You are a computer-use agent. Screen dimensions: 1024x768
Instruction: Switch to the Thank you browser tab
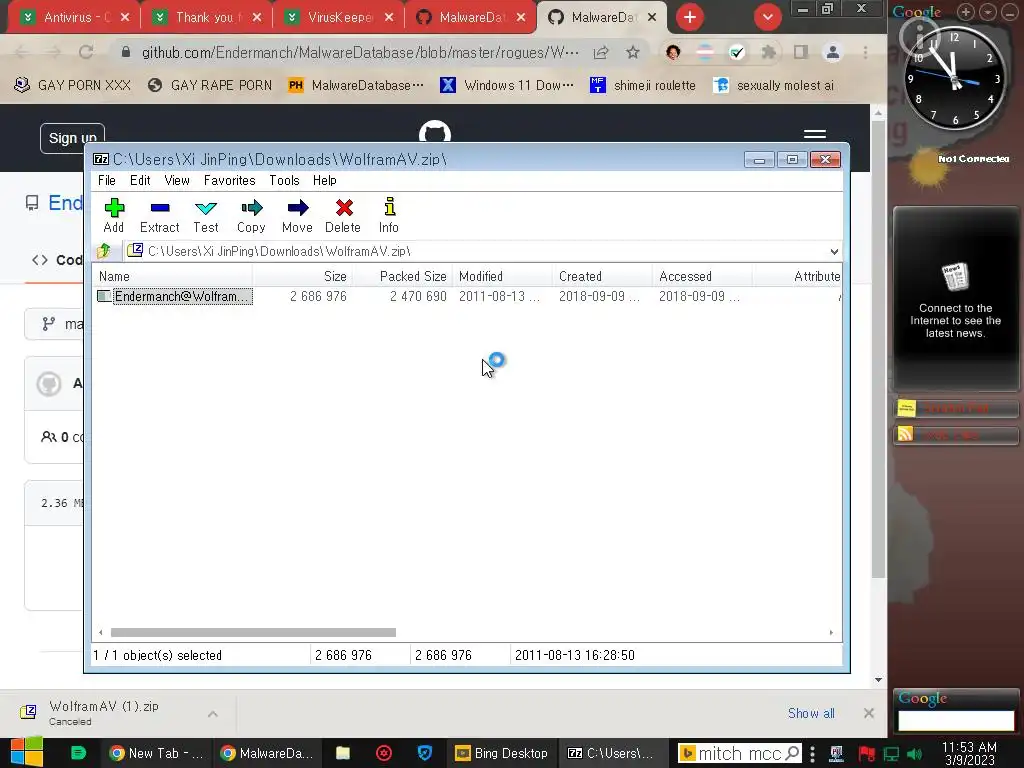(206, 17)
